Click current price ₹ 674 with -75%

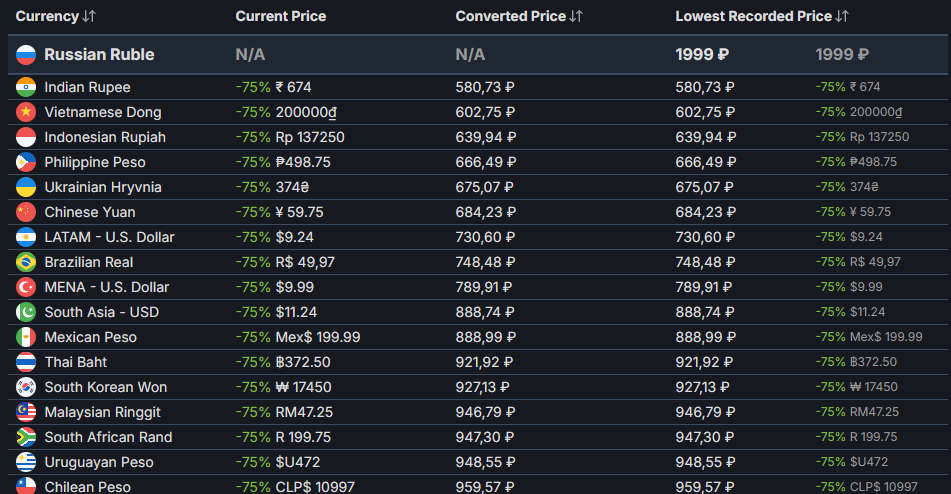coord(274,87)
